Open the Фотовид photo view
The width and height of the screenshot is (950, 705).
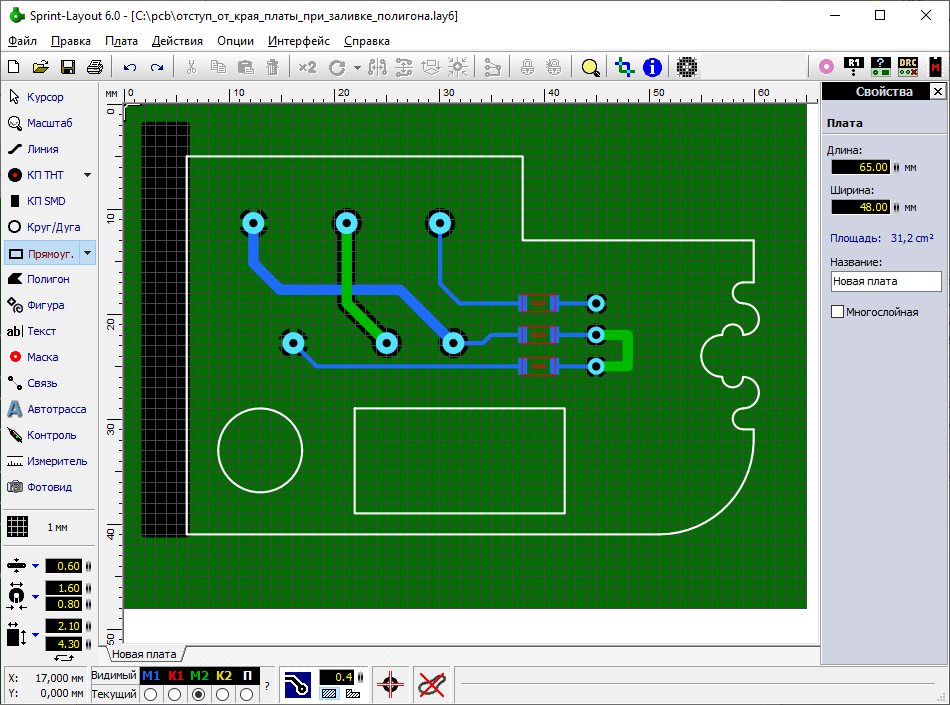(x=45, y=487)
